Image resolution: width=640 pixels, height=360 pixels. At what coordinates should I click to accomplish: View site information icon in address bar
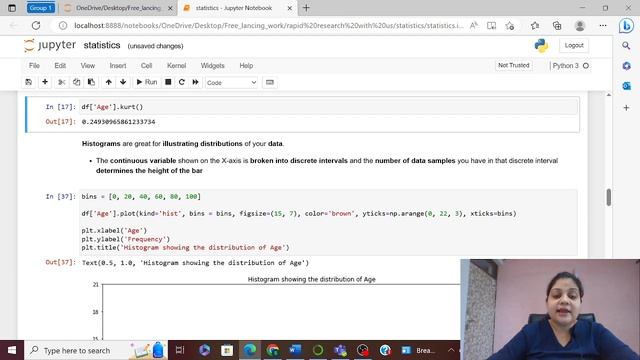tap(63, 25)
